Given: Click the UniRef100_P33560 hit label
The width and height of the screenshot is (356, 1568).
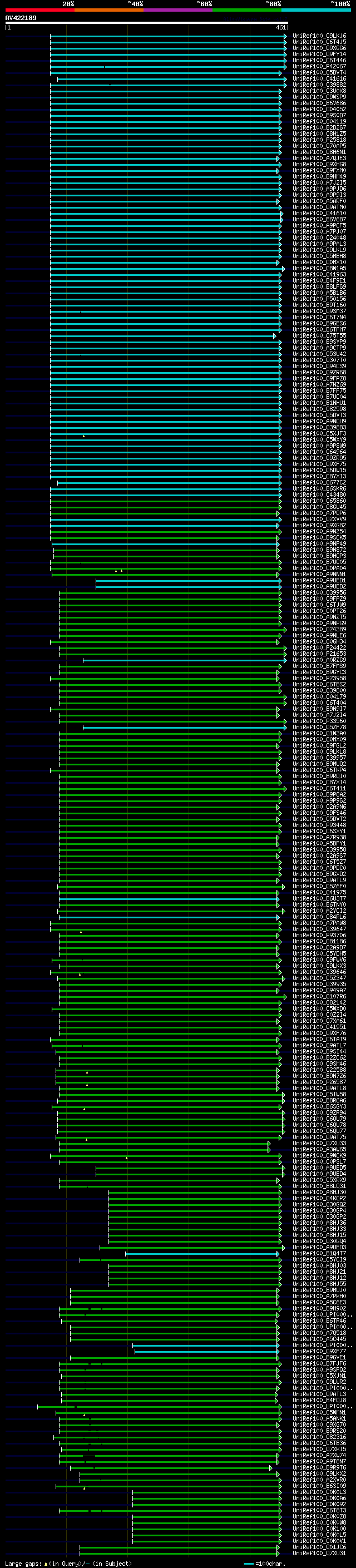Looking at the screenshot, I should pos(319,721).
